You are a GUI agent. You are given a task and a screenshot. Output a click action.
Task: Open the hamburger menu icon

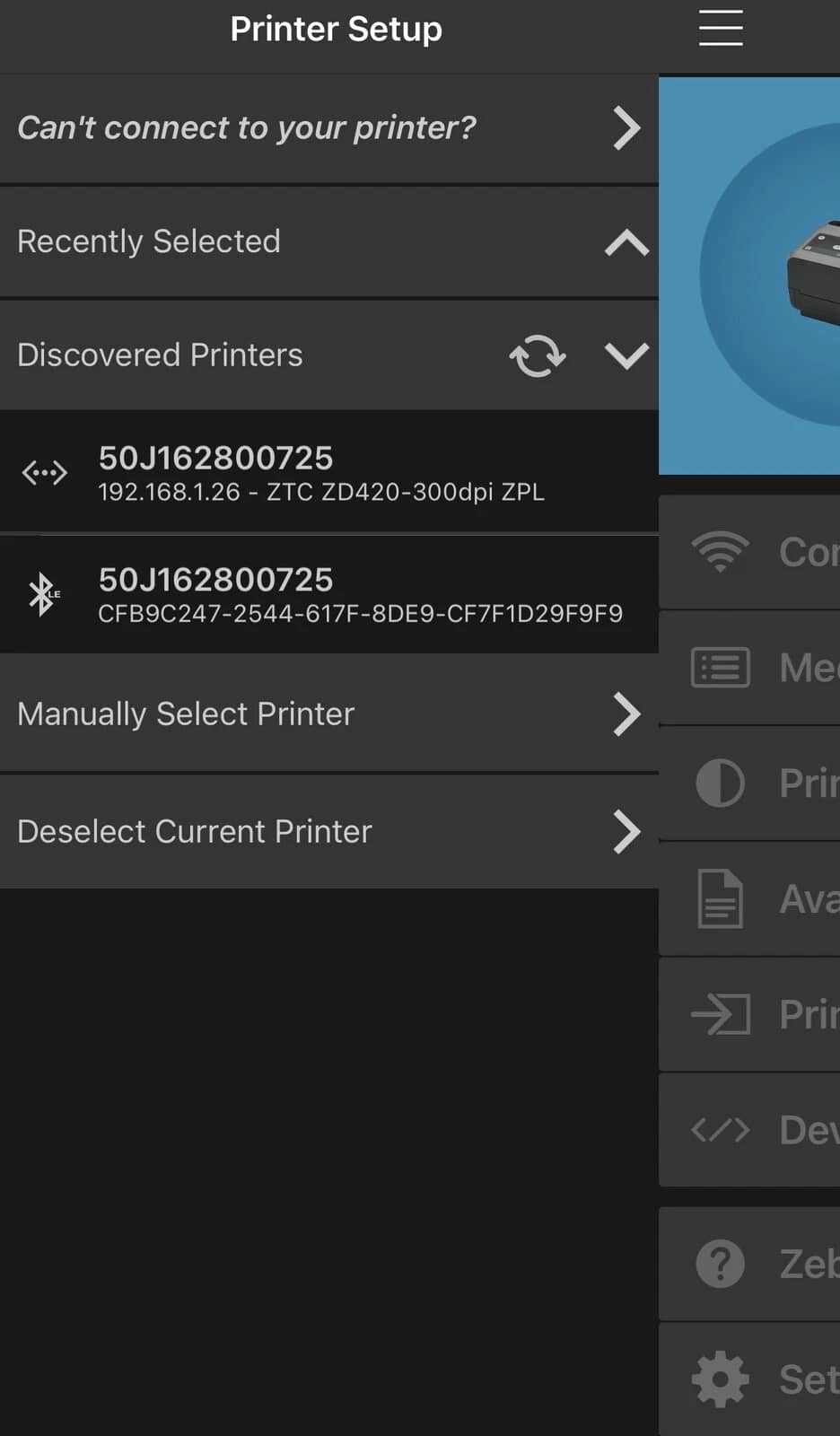pos(721,28)
